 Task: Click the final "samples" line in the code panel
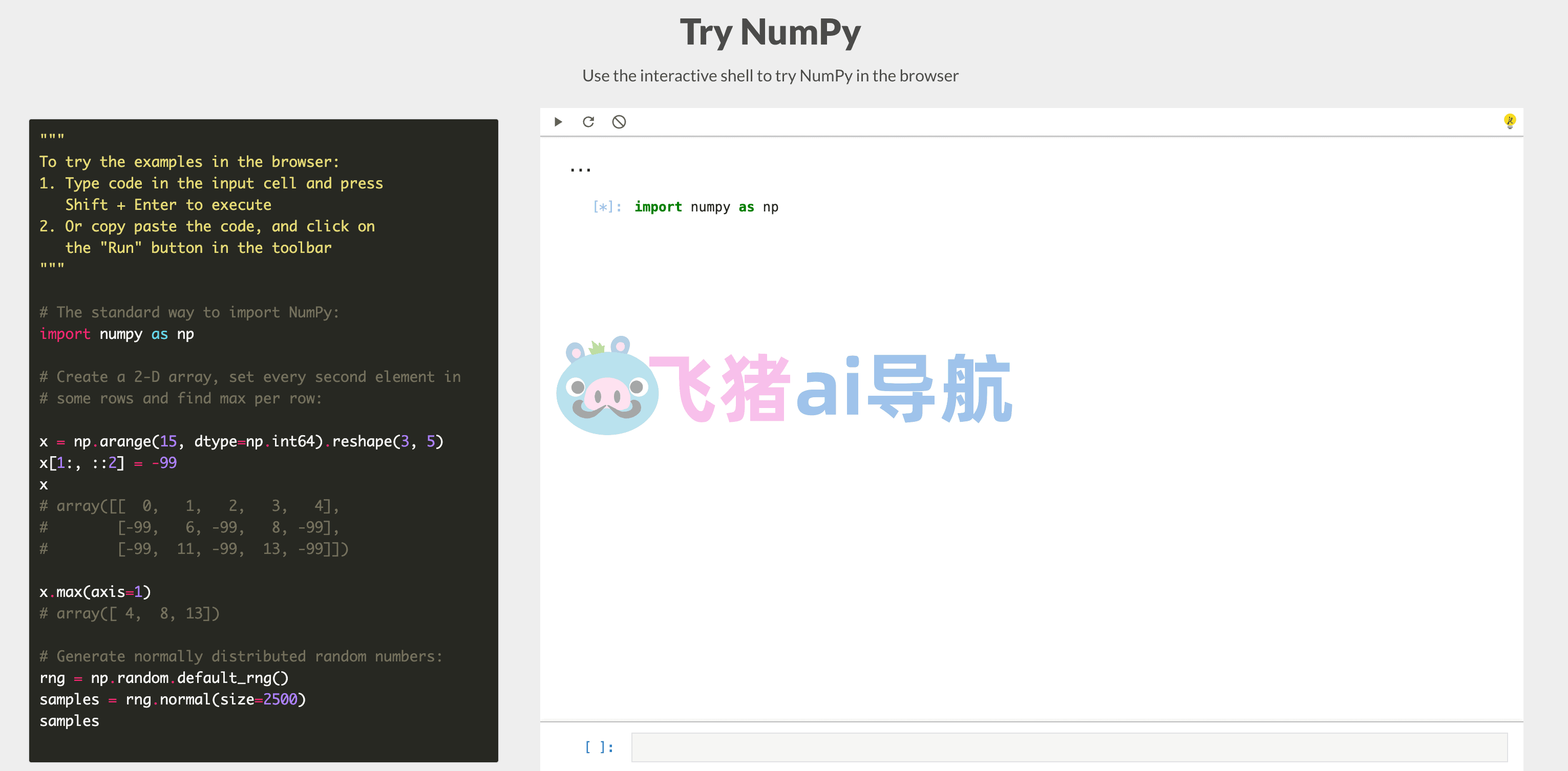click(69, 721)
